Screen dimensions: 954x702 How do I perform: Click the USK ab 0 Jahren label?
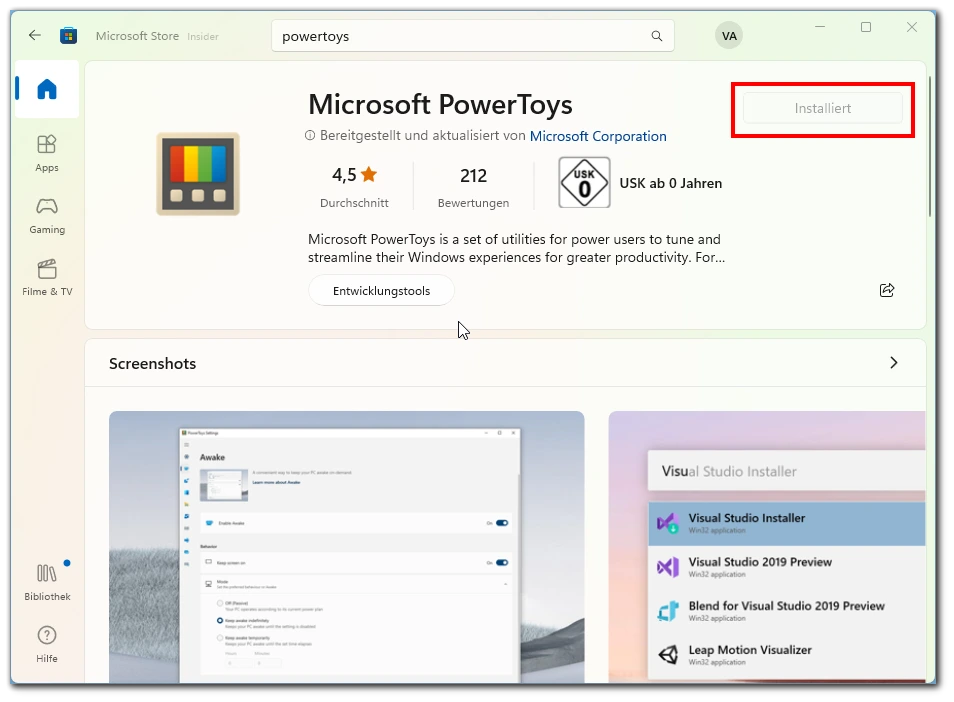pyautogui.click(x=670, y=183)
